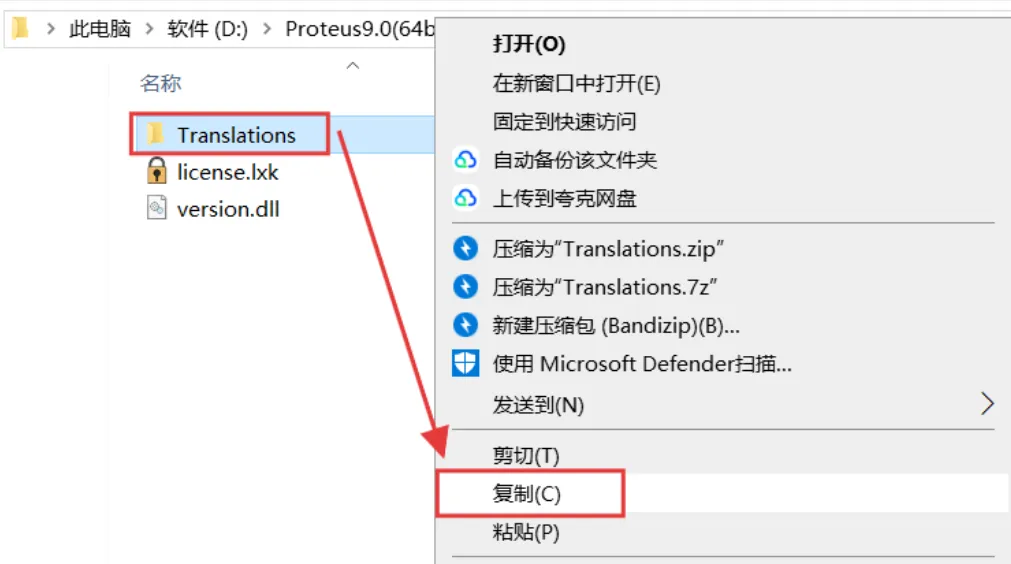Sort files by the 名称 column header

[x=161, y=84]
